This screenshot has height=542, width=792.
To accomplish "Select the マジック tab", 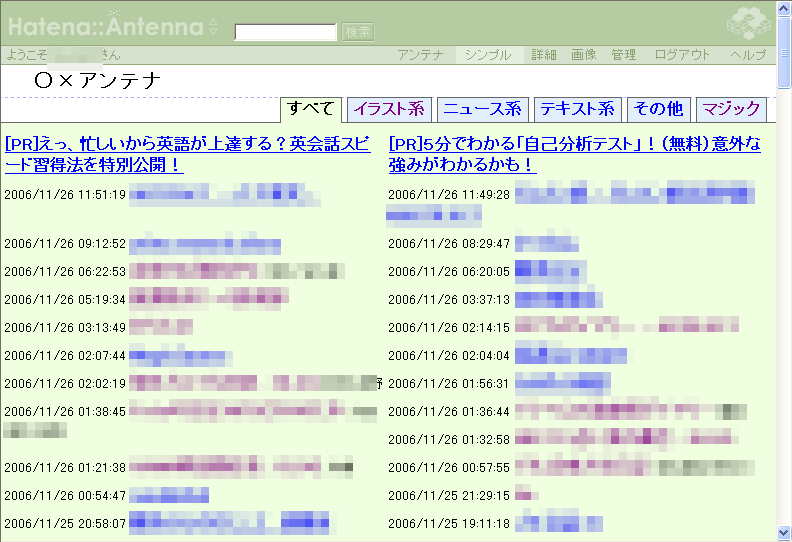I will coord(731,109).
